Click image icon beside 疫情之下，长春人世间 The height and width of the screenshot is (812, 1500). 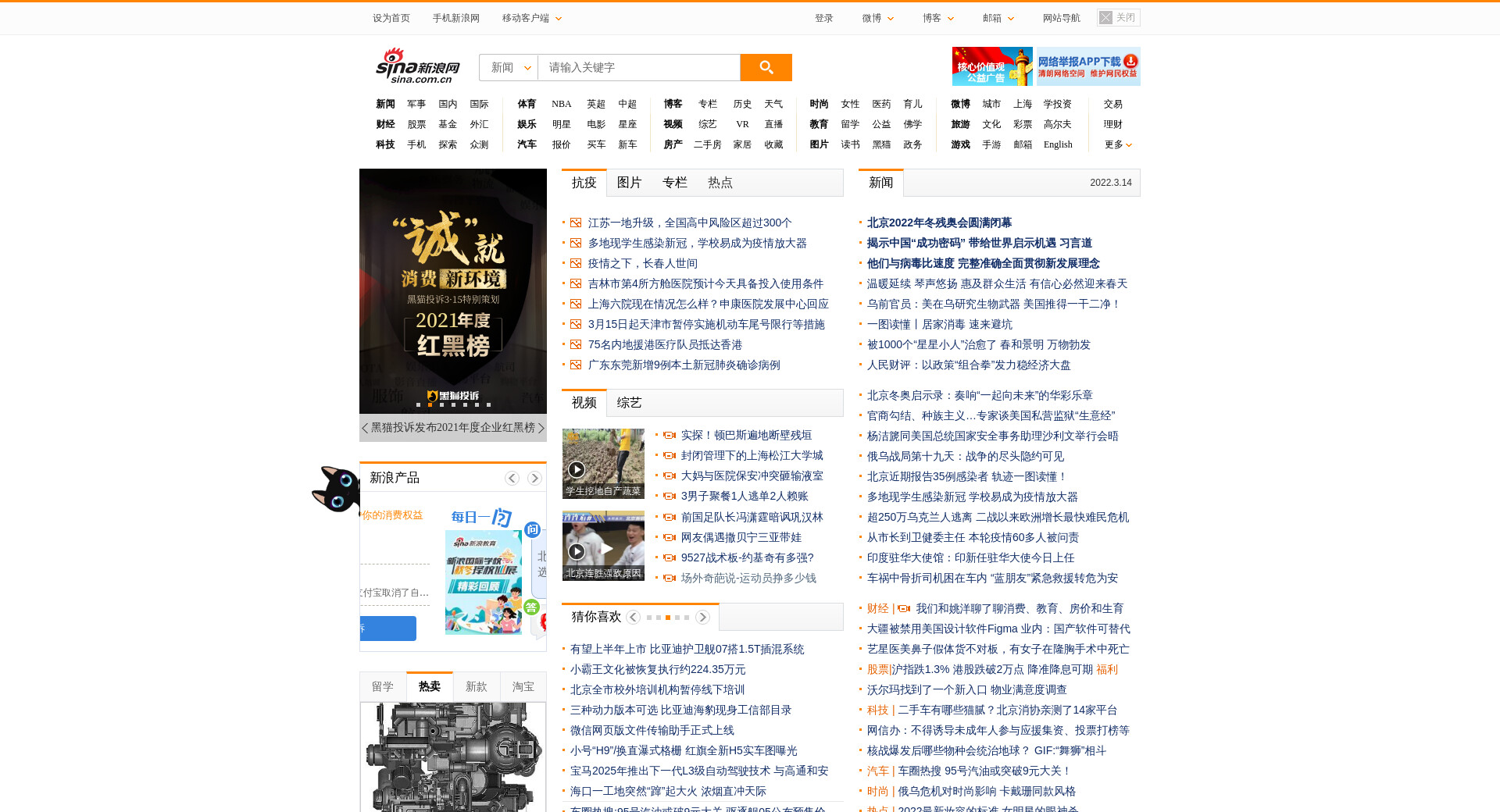[x=576, y=264]
